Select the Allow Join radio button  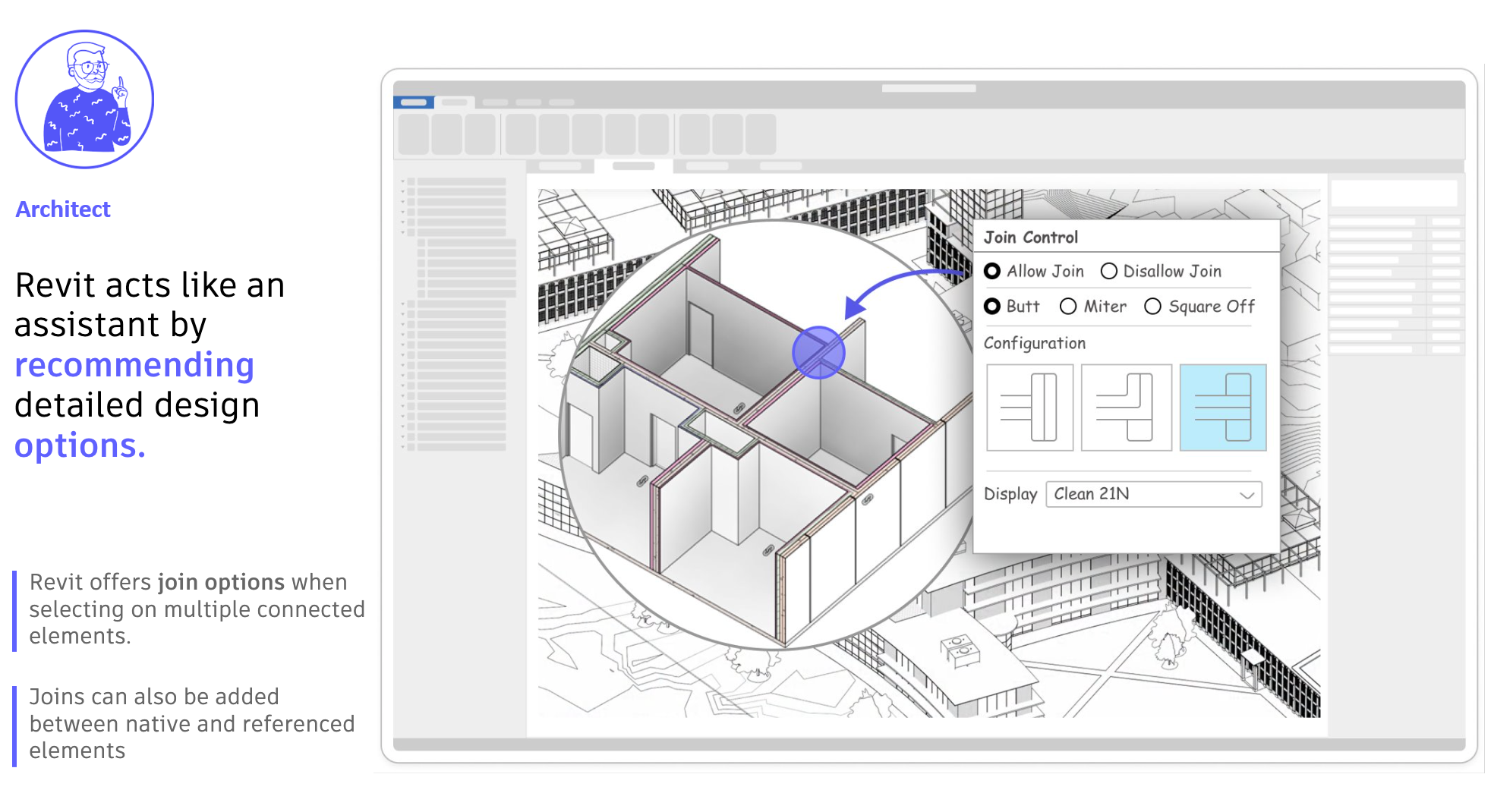[992, 271]
